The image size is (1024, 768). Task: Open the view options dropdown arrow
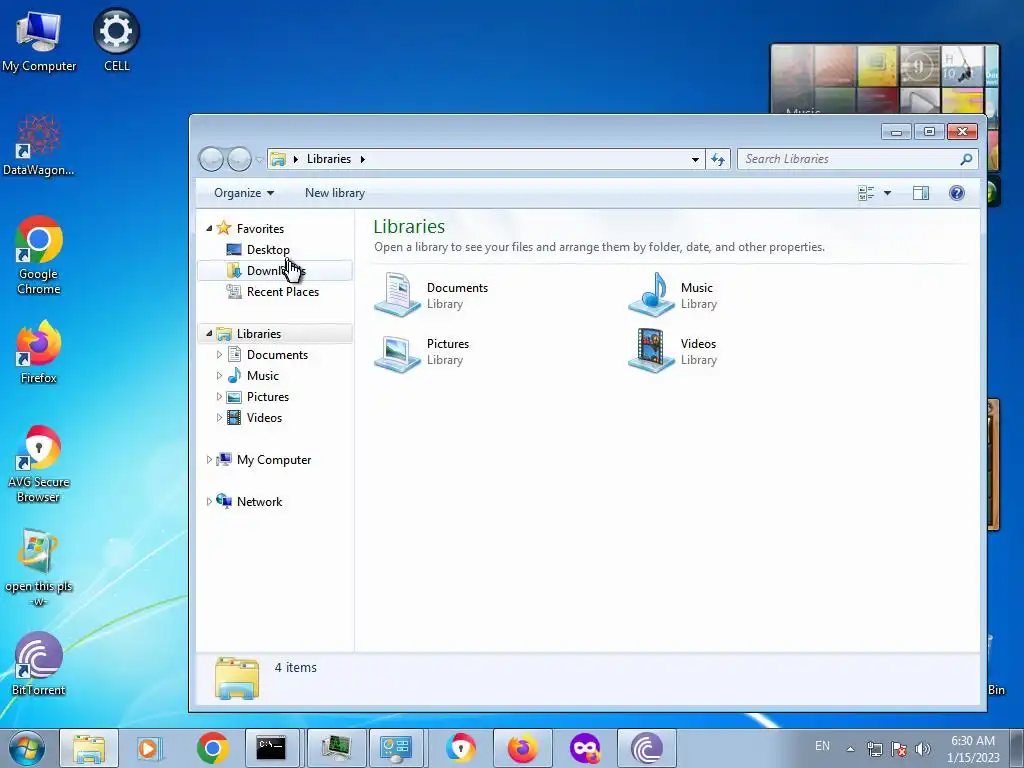click(887, 193)
